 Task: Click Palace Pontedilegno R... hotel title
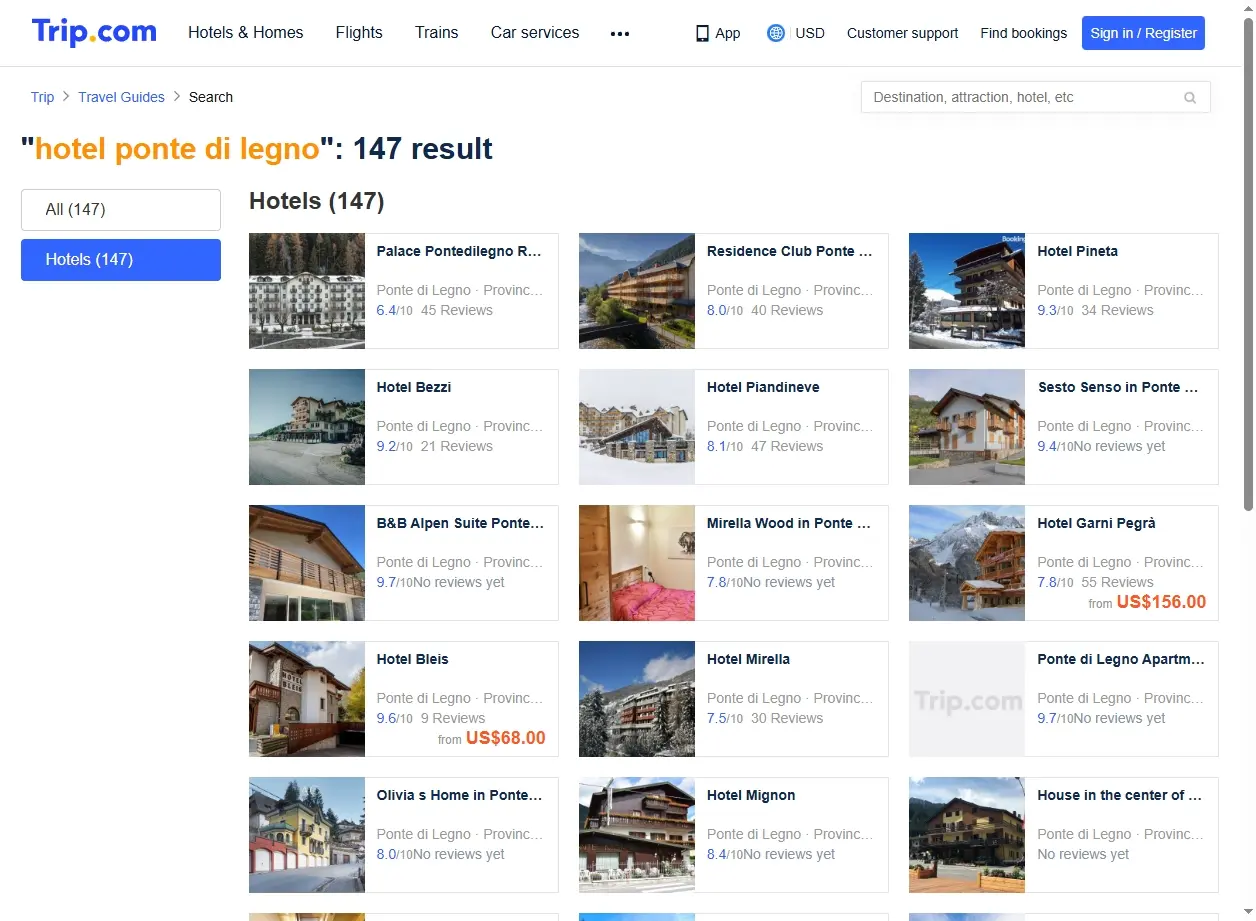[459, 252]
